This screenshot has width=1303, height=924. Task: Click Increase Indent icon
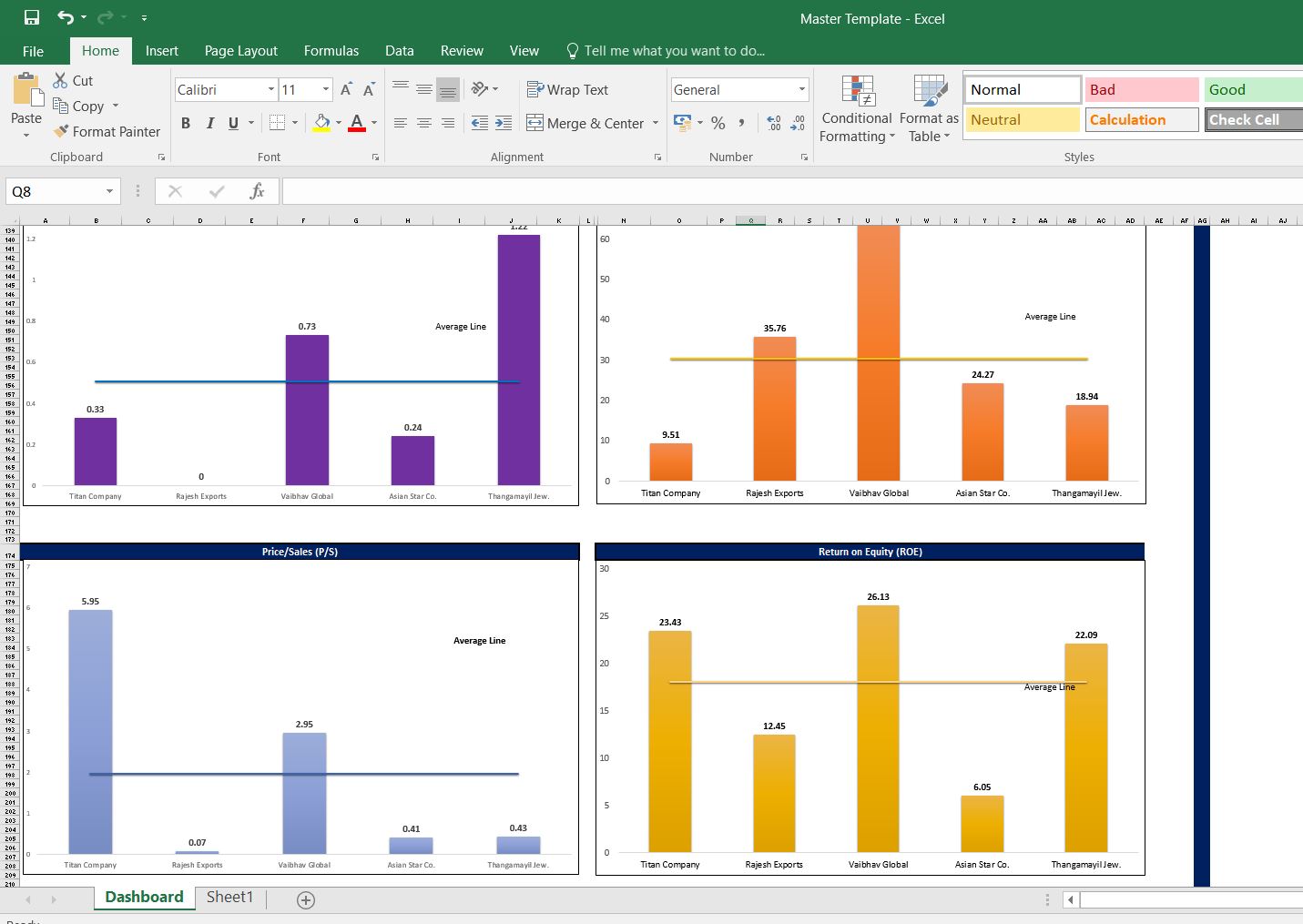[504, 123]
